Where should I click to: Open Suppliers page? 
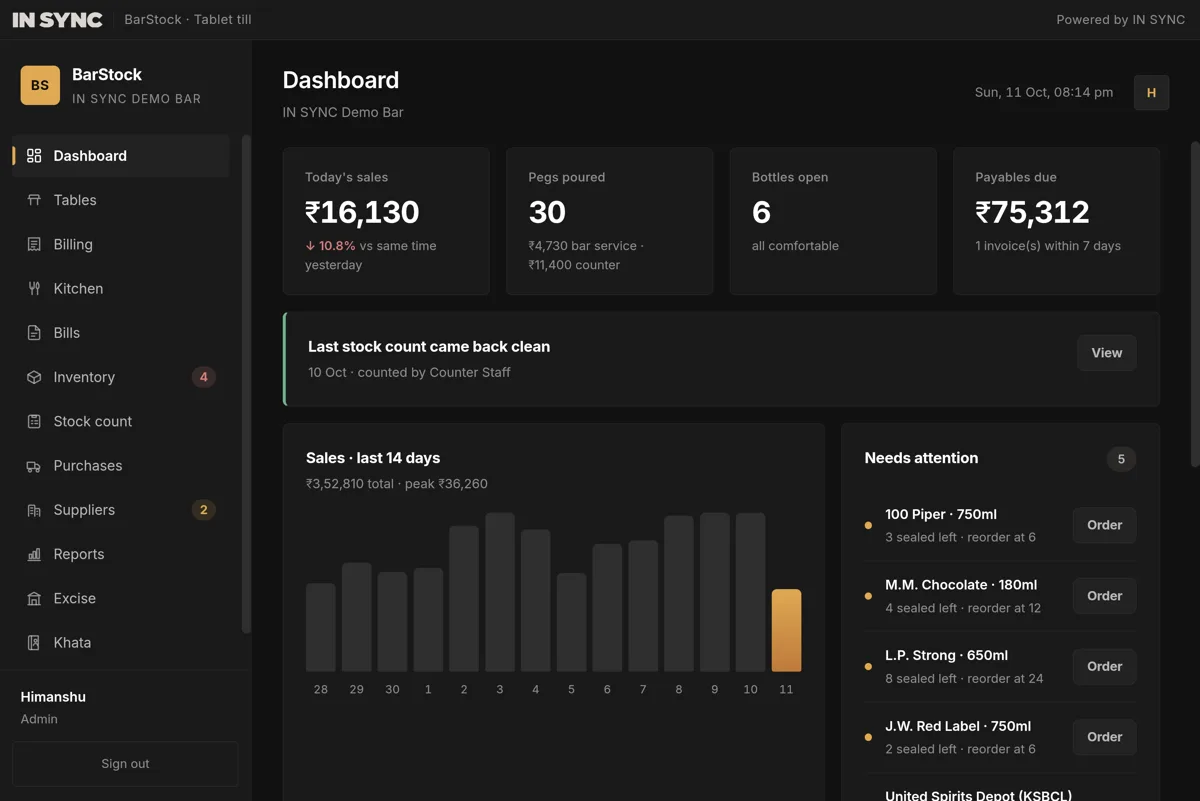[x=121, y=510]
